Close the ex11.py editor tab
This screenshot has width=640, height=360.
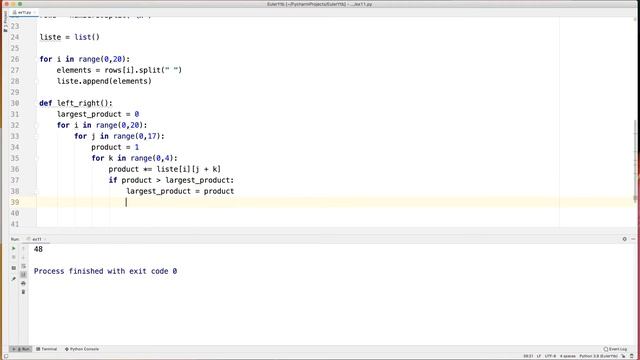pyautogui.click(x=35, y=13)
